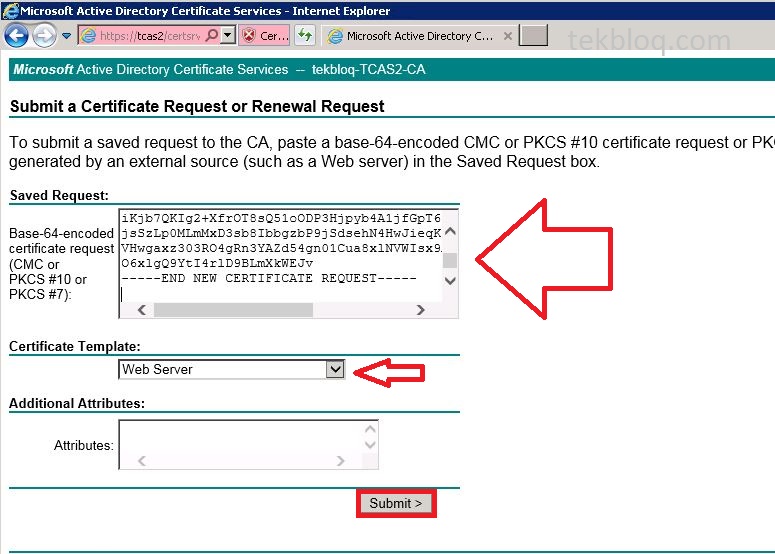Click right arrow in Attributes horizontal scrollbar
The height and width of the screenshot is (554, 775).
point(341,461)
